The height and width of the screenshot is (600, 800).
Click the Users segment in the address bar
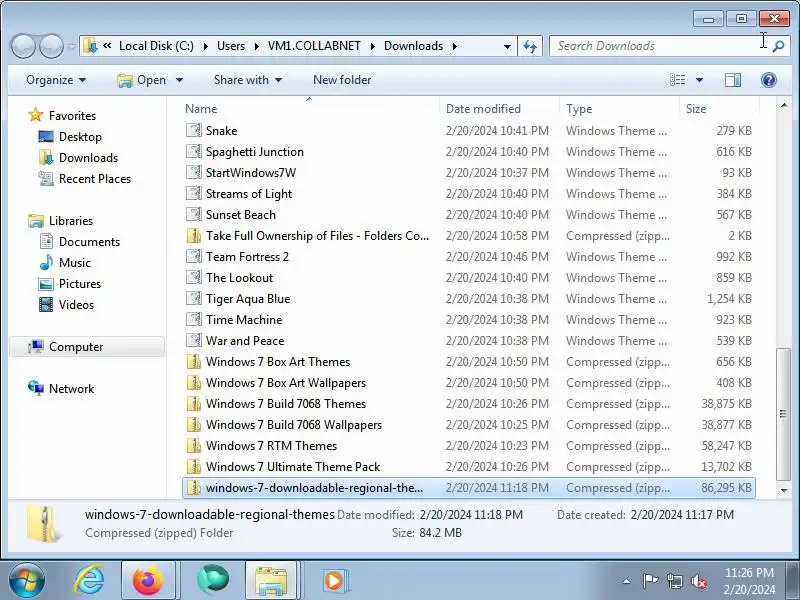point(231,46)
